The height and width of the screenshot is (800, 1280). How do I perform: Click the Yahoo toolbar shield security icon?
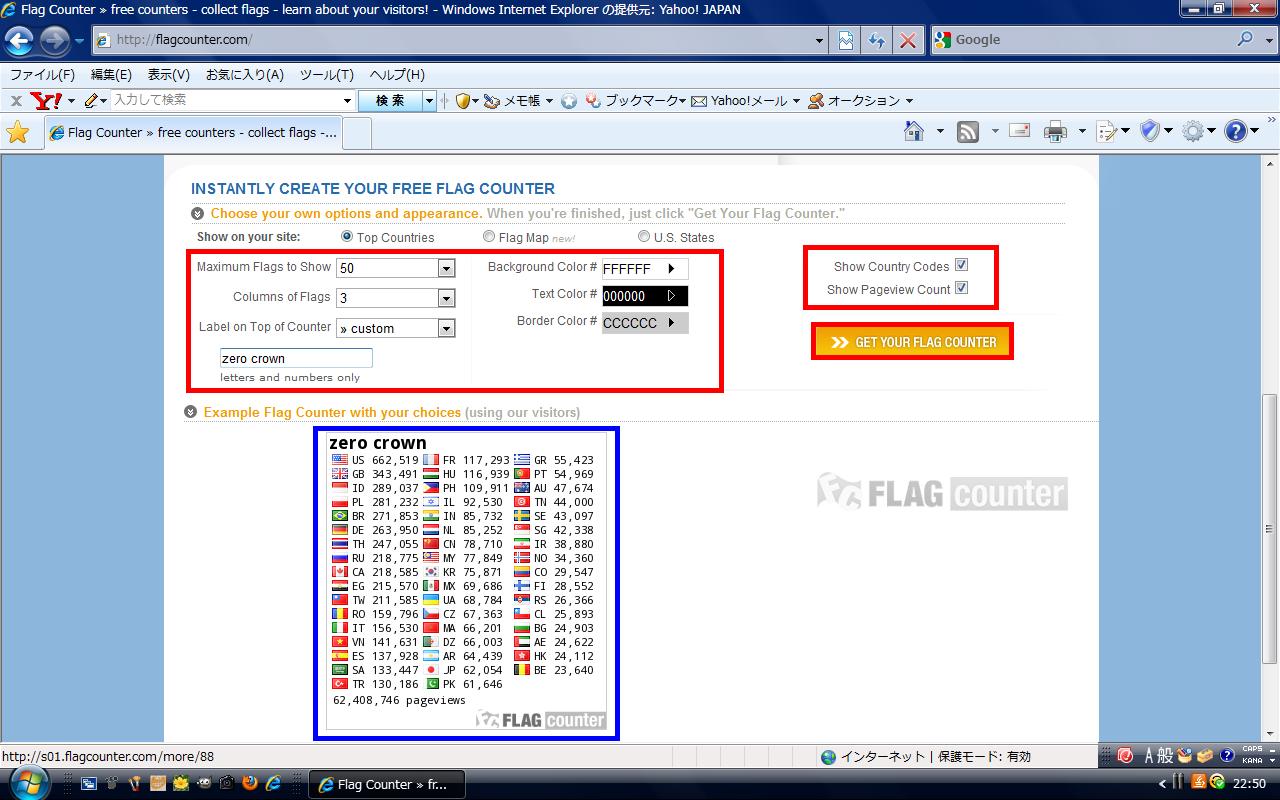pyautogui.click(x=463, y=100)
